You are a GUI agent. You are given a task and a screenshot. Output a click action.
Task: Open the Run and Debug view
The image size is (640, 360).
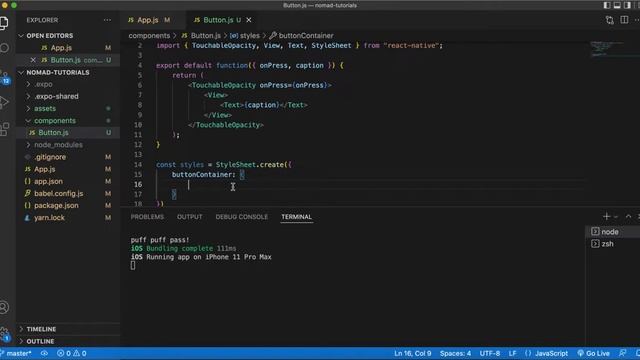click(4, 102)
